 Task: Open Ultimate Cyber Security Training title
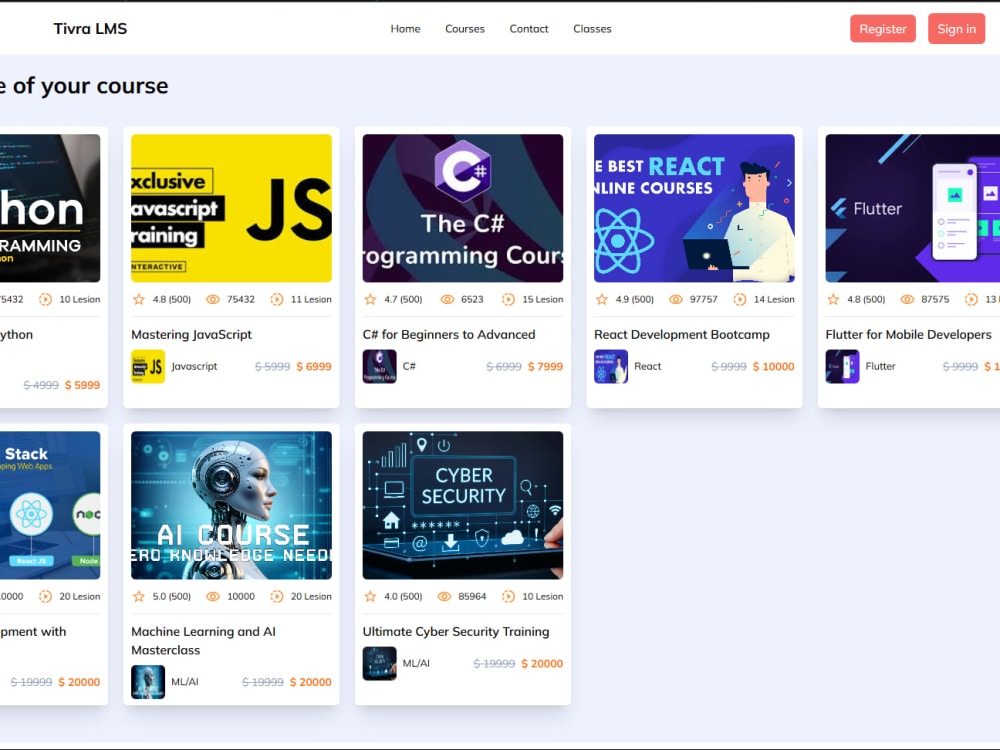coord(456,631)
